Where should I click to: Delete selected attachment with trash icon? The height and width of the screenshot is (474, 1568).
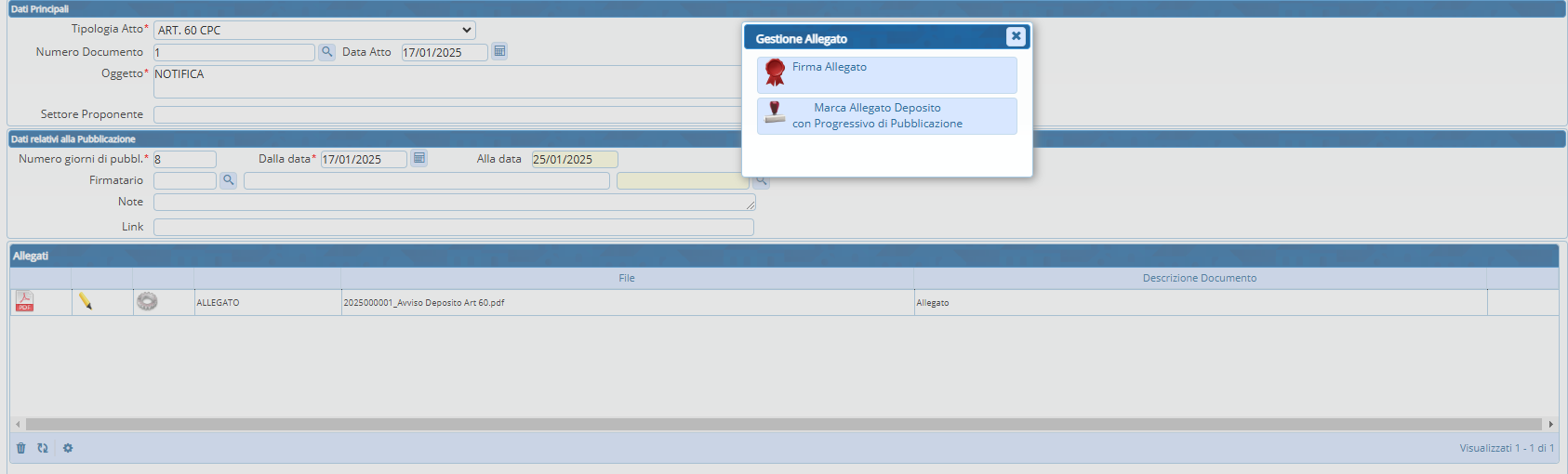click(21, 448)
